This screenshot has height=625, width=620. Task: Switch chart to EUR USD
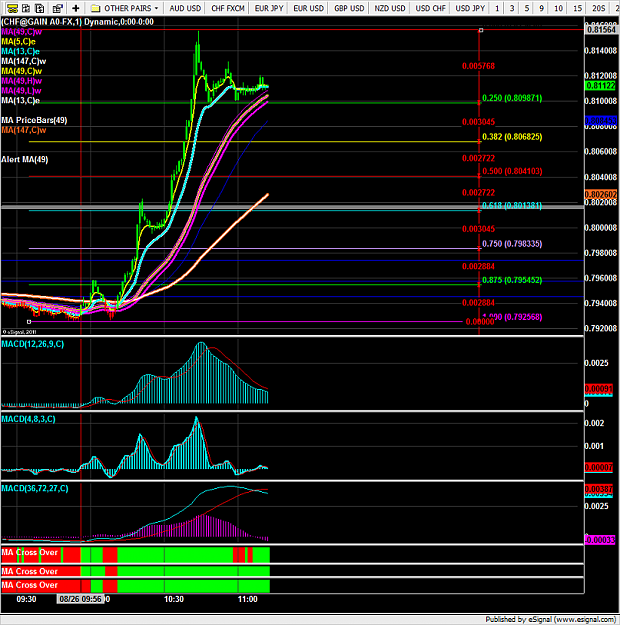click(308, 8)
